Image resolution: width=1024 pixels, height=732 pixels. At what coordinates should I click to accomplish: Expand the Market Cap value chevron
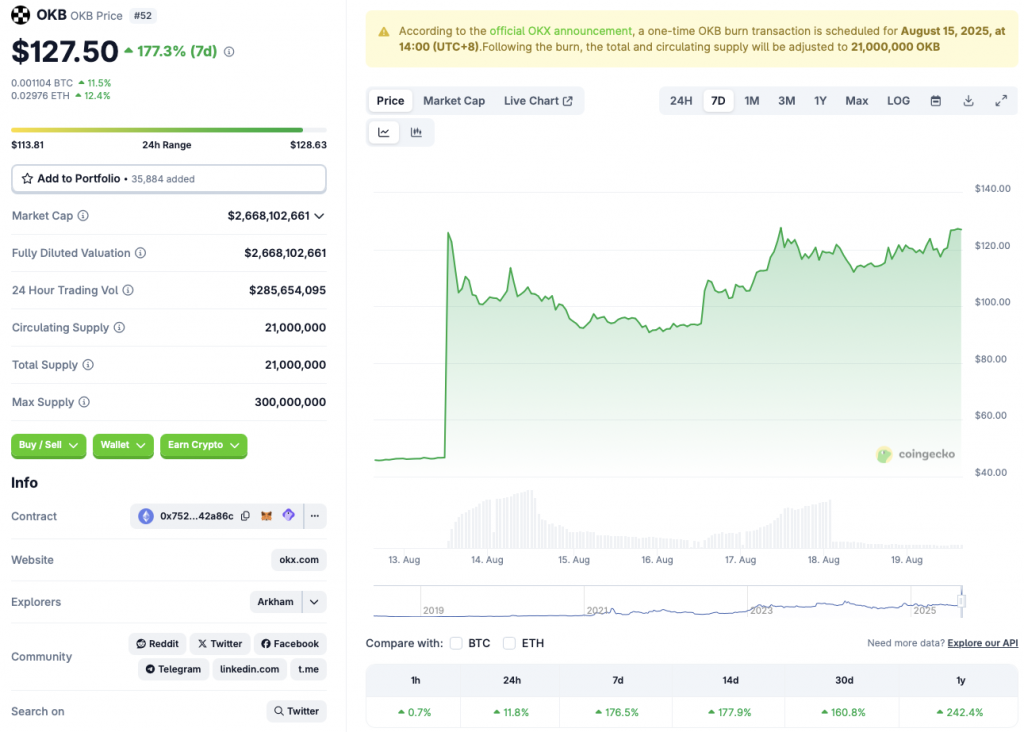click(x=319, y=216)
